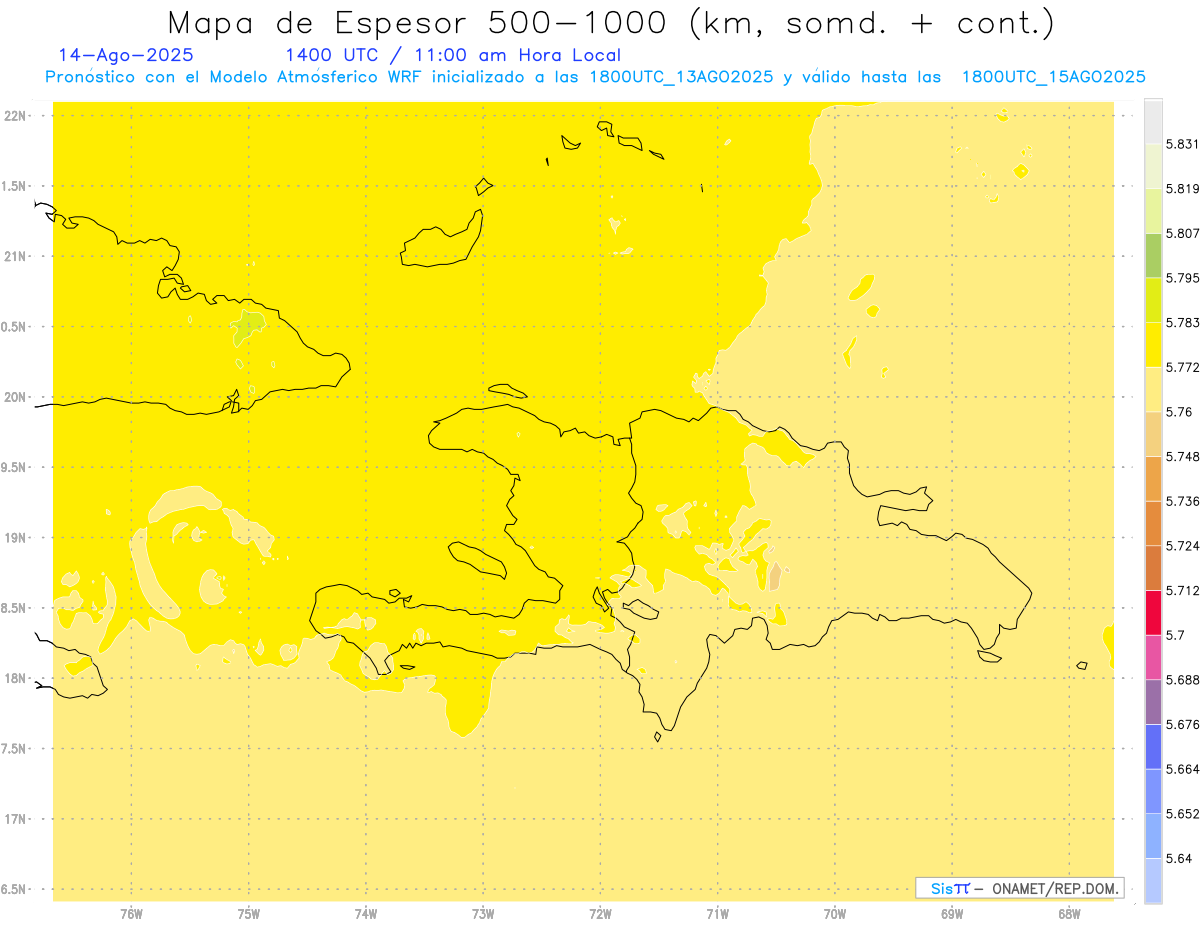
Task: Select the dark orange swatch between 5.712 and 5.724
Action: pyautogui.click(x=1153, y=567)
